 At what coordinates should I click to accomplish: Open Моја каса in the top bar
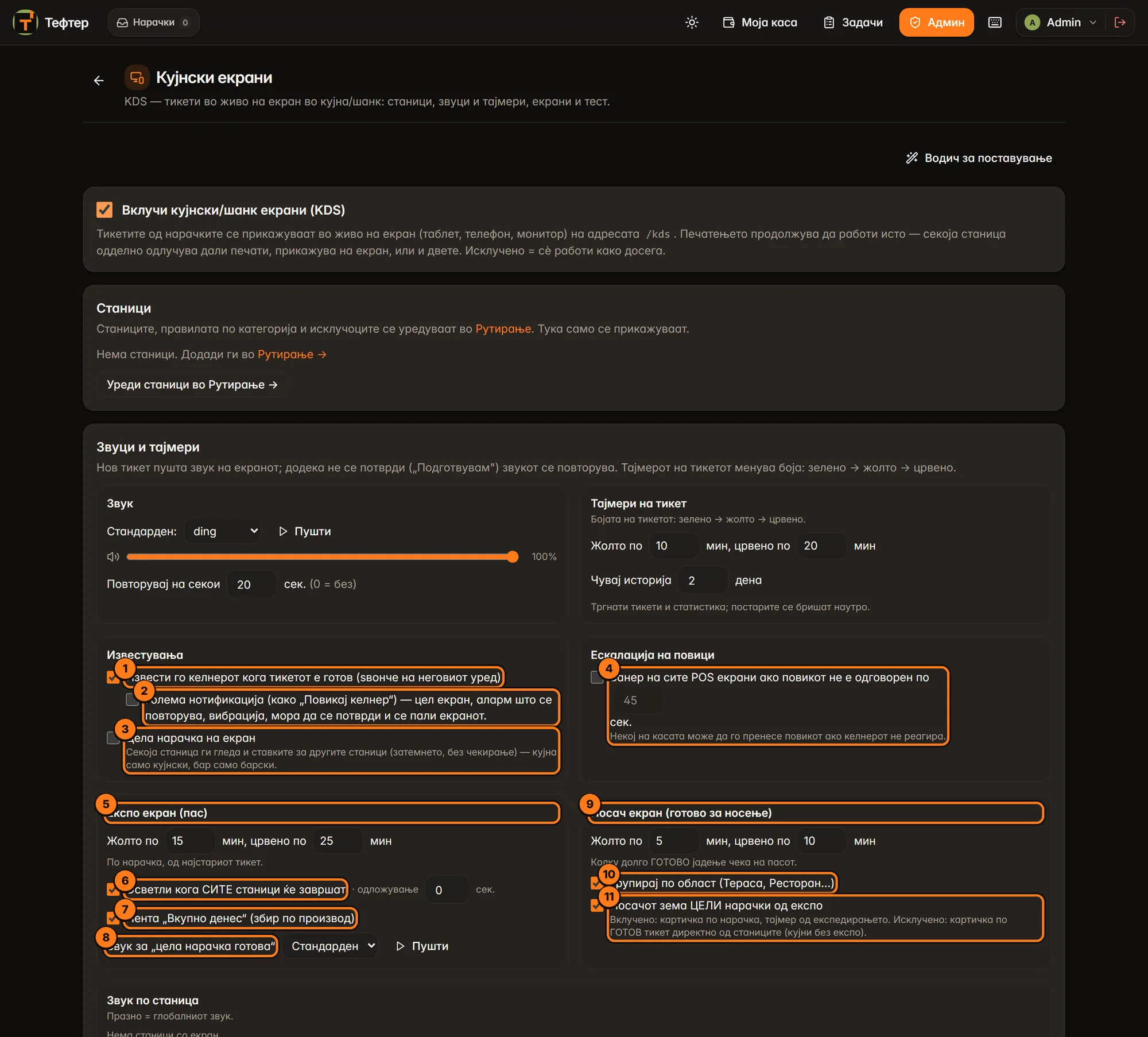[x=759, y=22]
